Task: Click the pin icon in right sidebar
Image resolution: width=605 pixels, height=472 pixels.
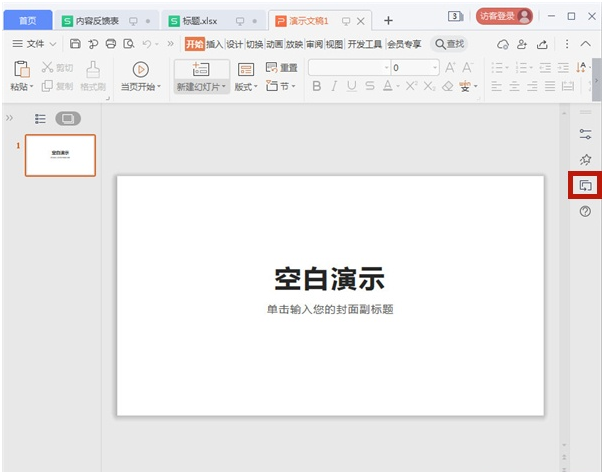Action: point(585,159)
